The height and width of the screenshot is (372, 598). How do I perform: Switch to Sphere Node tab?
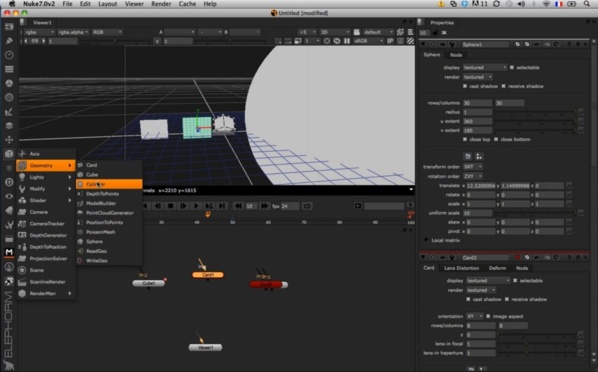456,55
